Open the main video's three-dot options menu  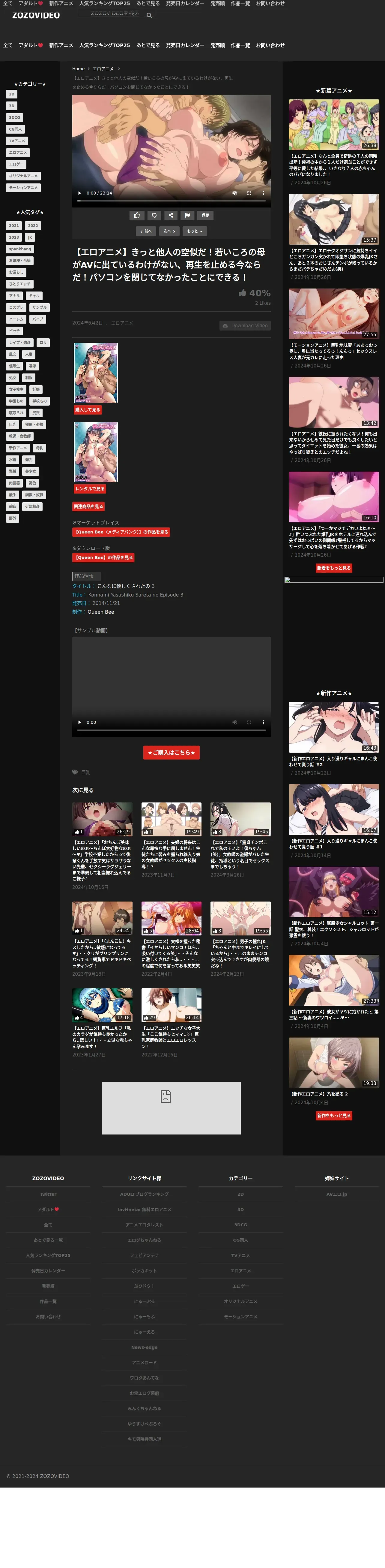[x=263, y=193]
